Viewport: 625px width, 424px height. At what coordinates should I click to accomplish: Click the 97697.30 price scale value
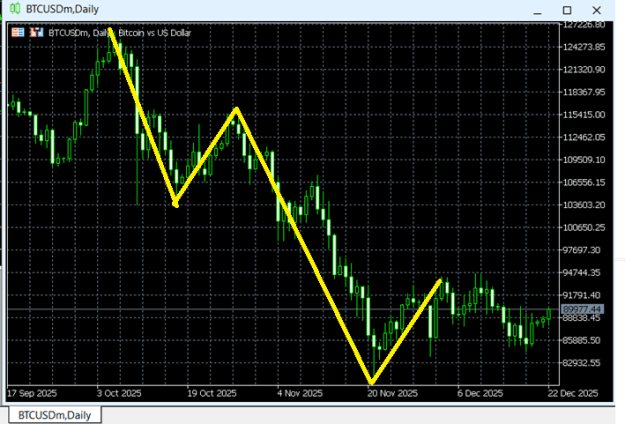(x=584, y=250)
